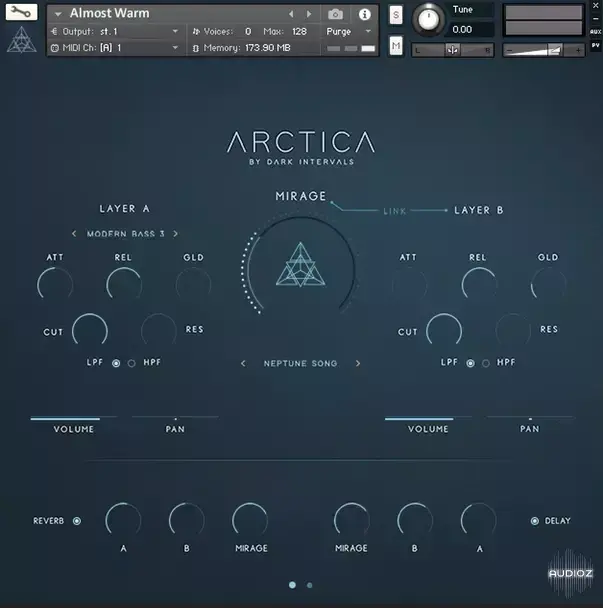This screenshot has width=603, height=608.
Task: Click Layer B CUT knob
Action: [444, 330]
